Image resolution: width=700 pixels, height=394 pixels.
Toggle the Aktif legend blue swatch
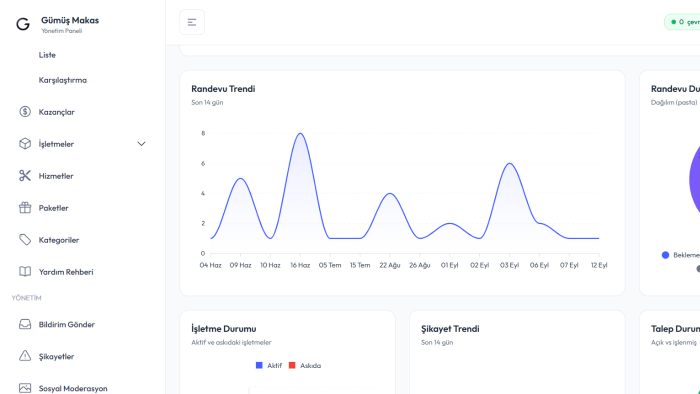click(x=259, y=365)
